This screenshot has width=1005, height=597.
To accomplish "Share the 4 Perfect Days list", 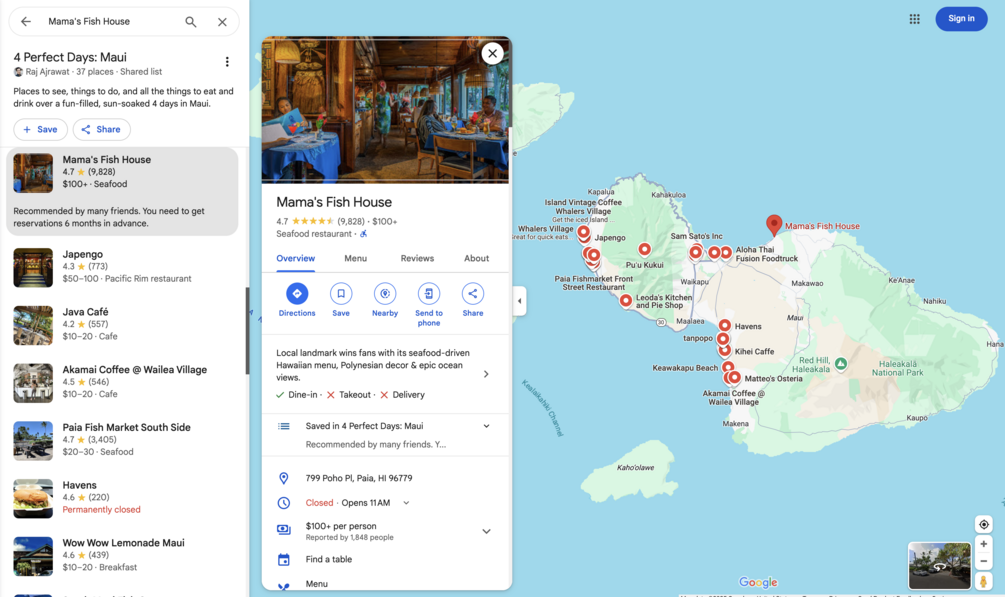I will [101, 130].
